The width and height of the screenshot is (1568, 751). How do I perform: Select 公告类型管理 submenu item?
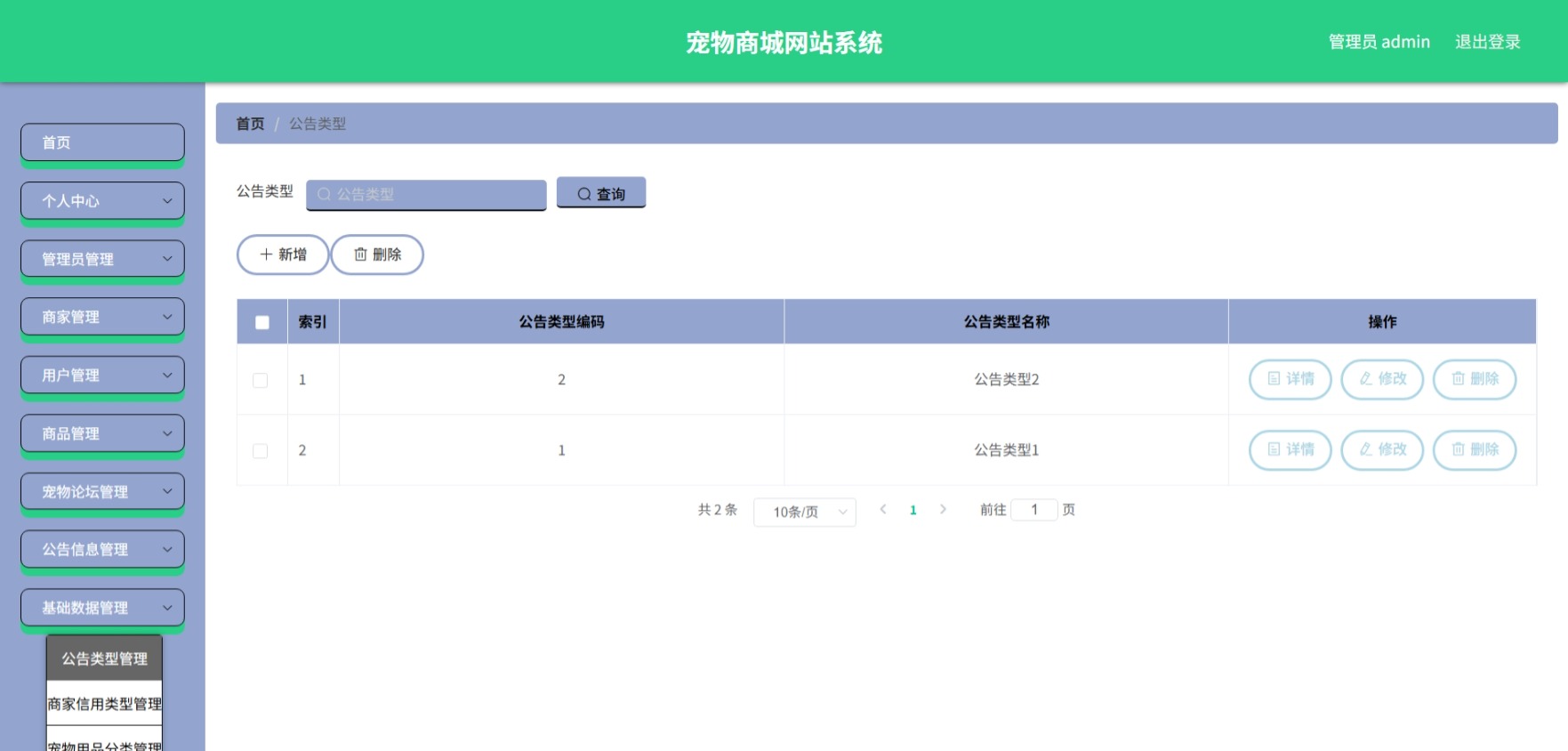[x=104, y=658]
